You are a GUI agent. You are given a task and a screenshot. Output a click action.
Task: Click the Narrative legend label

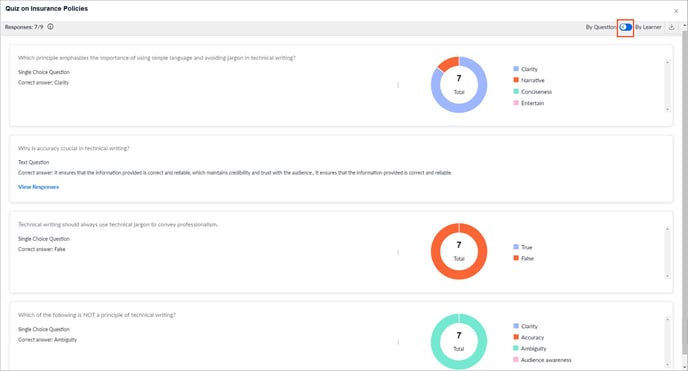point(533,80)
